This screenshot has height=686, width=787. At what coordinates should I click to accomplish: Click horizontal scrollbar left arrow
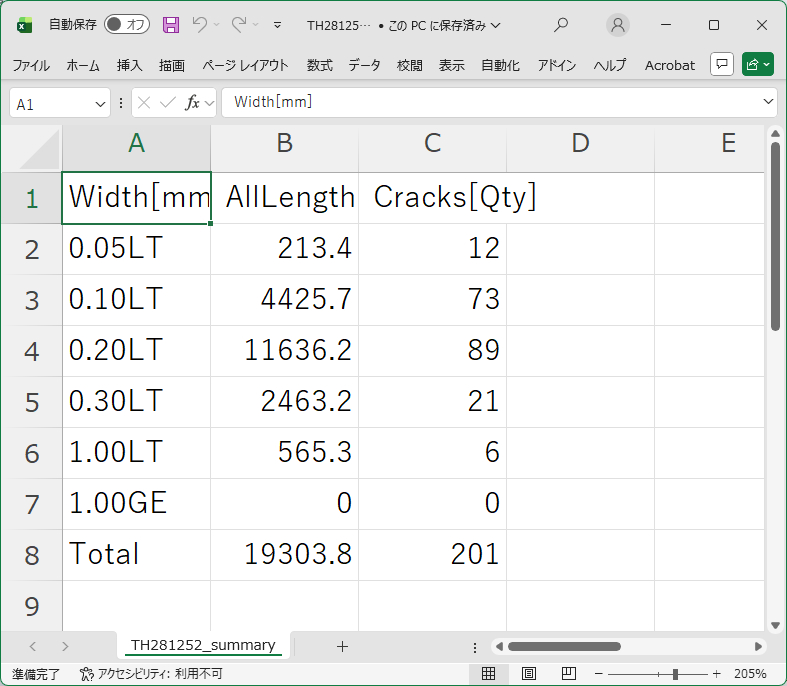click(499, 646)
